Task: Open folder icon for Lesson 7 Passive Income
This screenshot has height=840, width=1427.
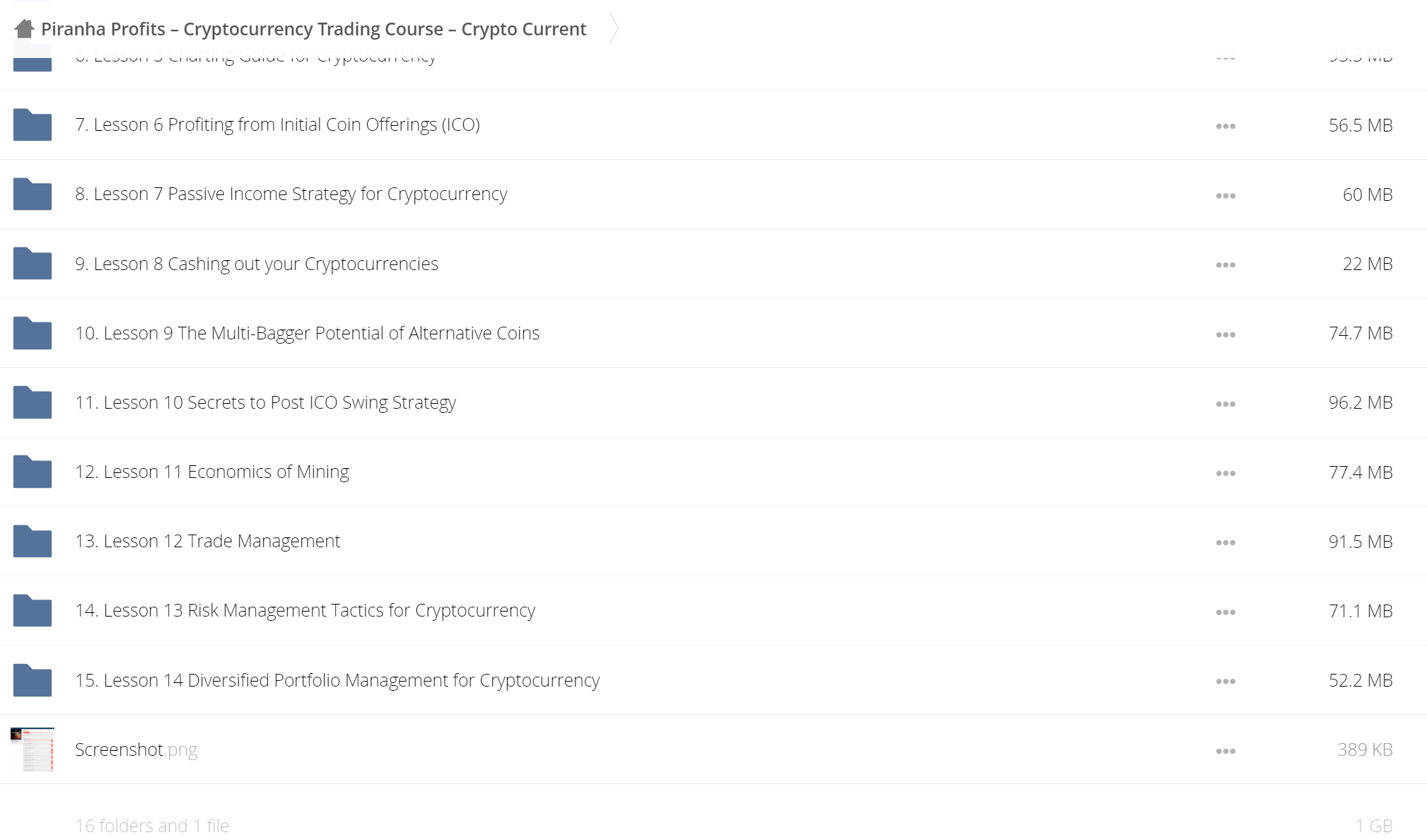Action: click(x=33, y=194)
